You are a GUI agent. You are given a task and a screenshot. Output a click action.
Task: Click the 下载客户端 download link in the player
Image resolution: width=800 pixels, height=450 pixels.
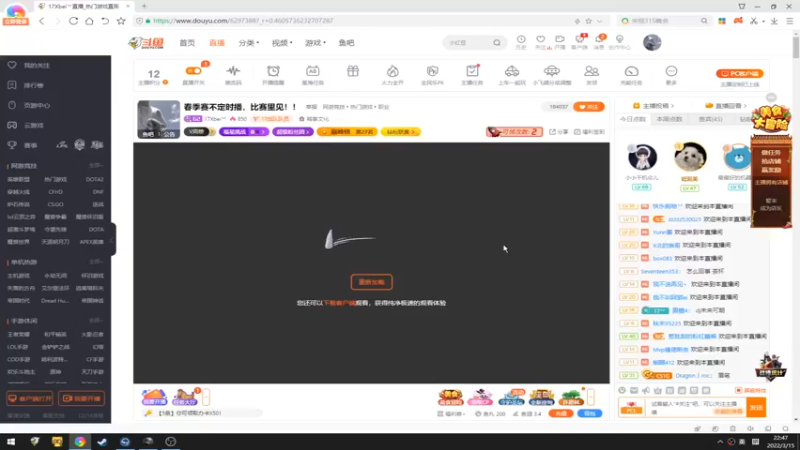339,303
